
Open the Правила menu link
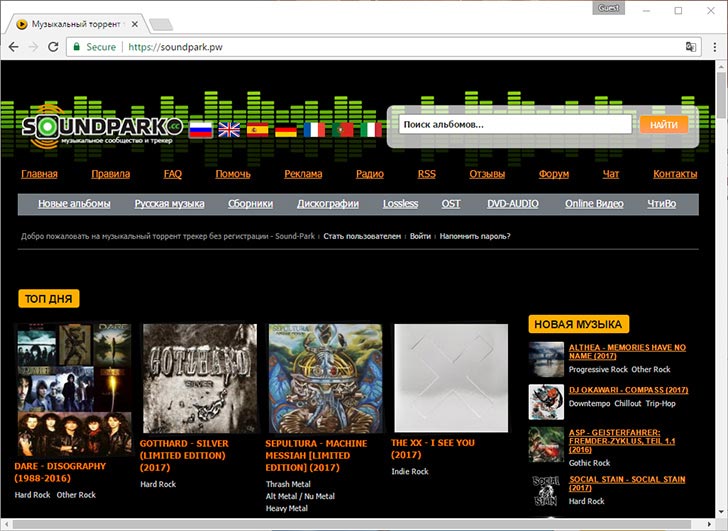point(110,174)
